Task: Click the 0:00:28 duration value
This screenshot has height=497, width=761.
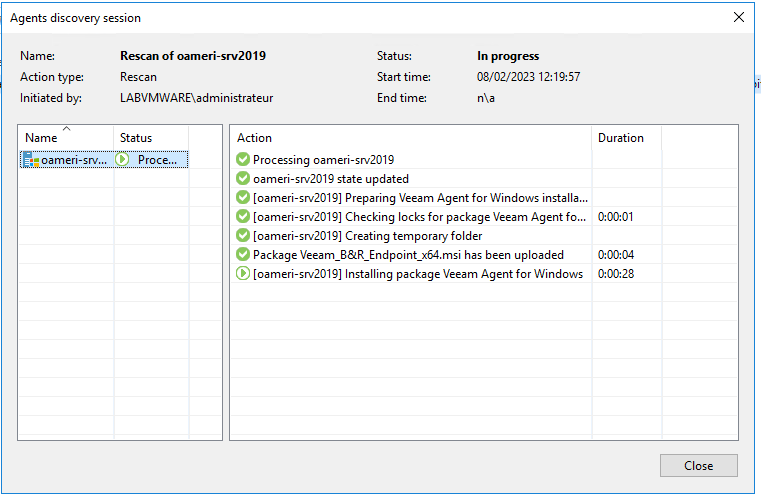Action: [615, 273]
